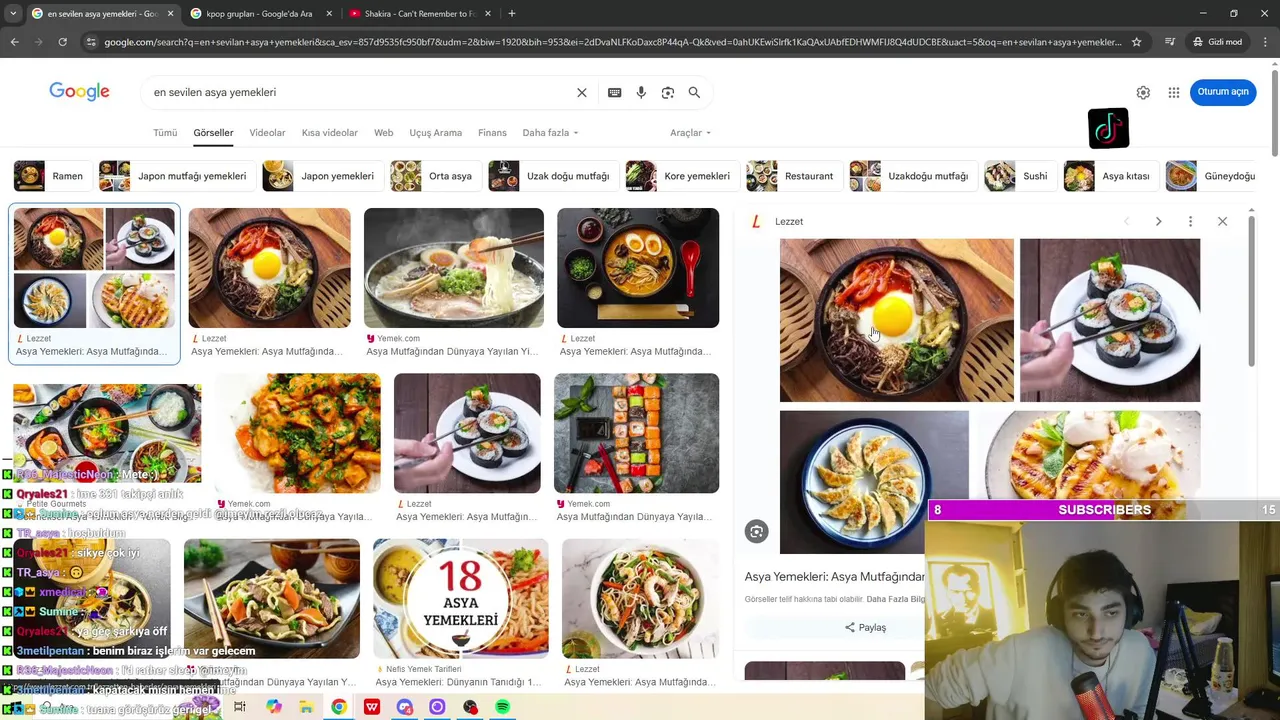Open Araçlar tools dropdown
This screenshot has width=1280, height=720.
click(690, 133)
